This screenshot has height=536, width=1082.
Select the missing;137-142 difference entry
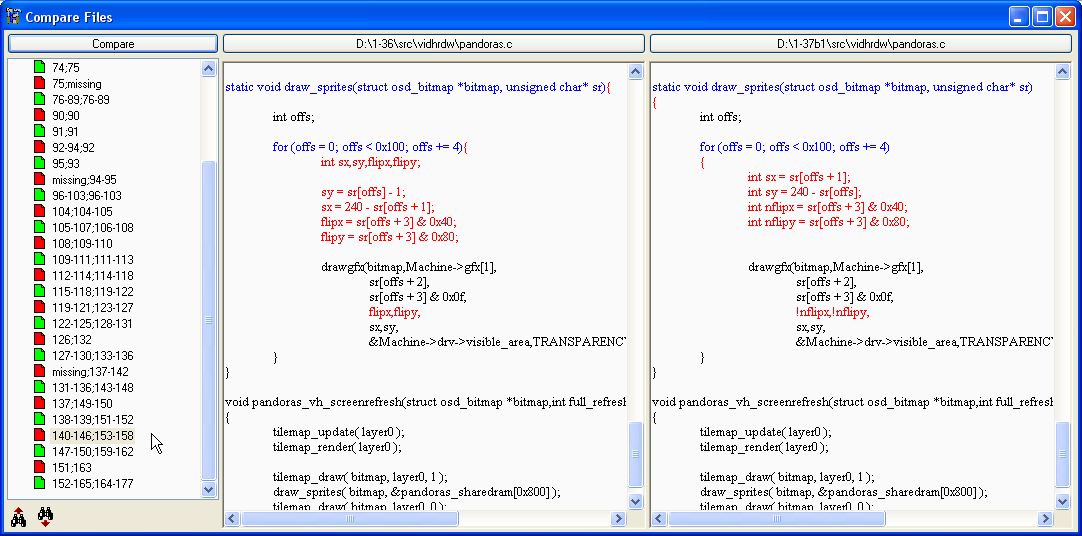[x=90, y=372]
